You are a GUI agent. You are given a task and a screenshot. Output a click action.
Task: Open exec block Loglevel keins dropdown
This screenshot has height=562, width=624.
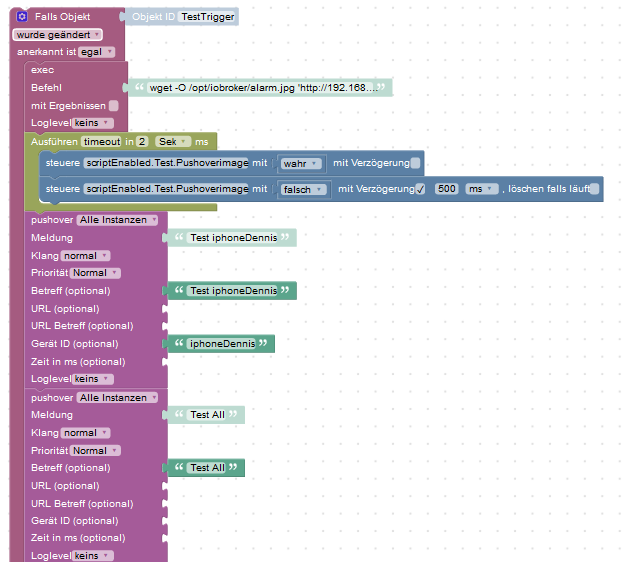(92, 123)
